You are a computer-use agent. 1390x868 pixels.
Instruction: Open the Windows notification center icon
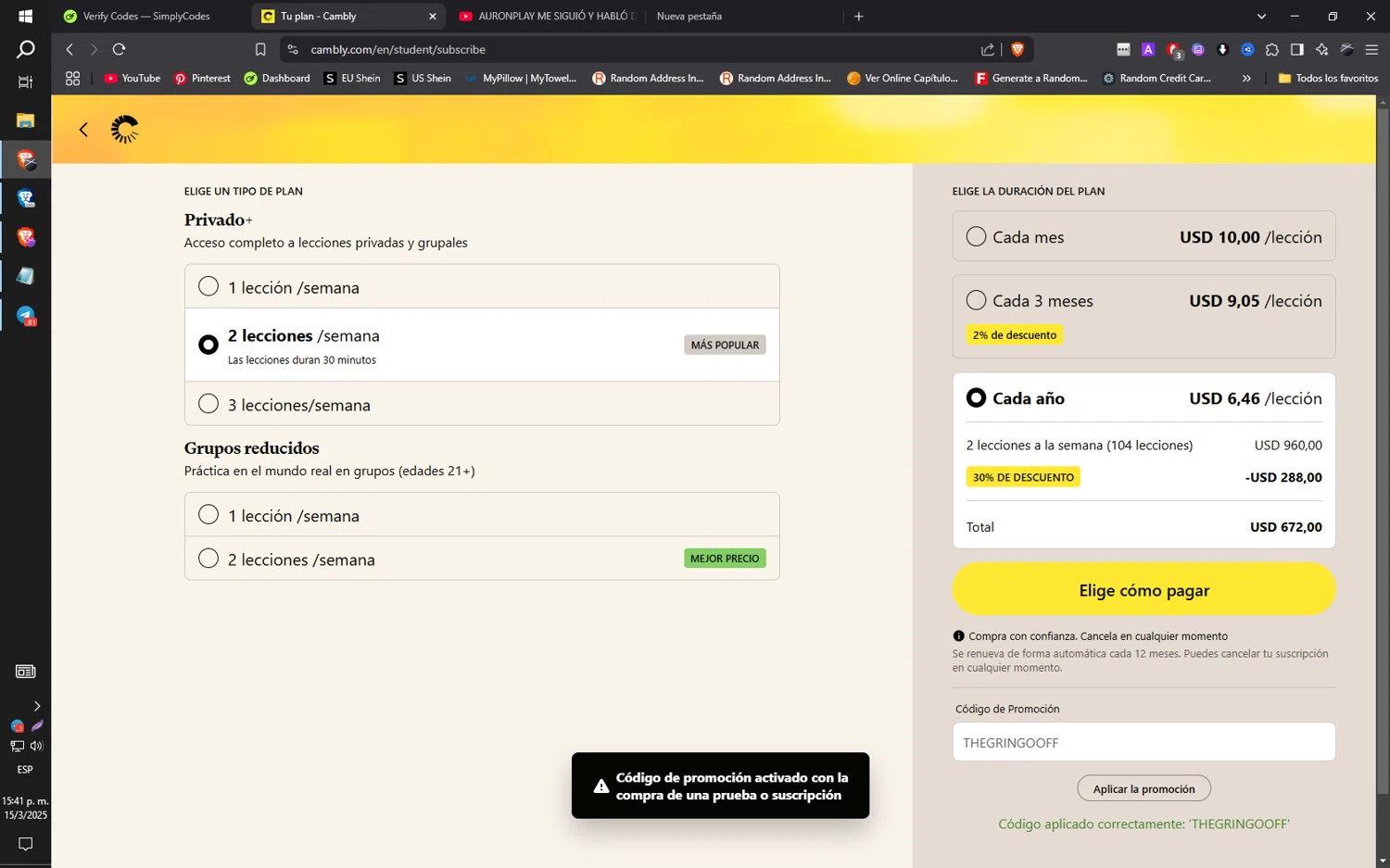(x=25, y=844)
